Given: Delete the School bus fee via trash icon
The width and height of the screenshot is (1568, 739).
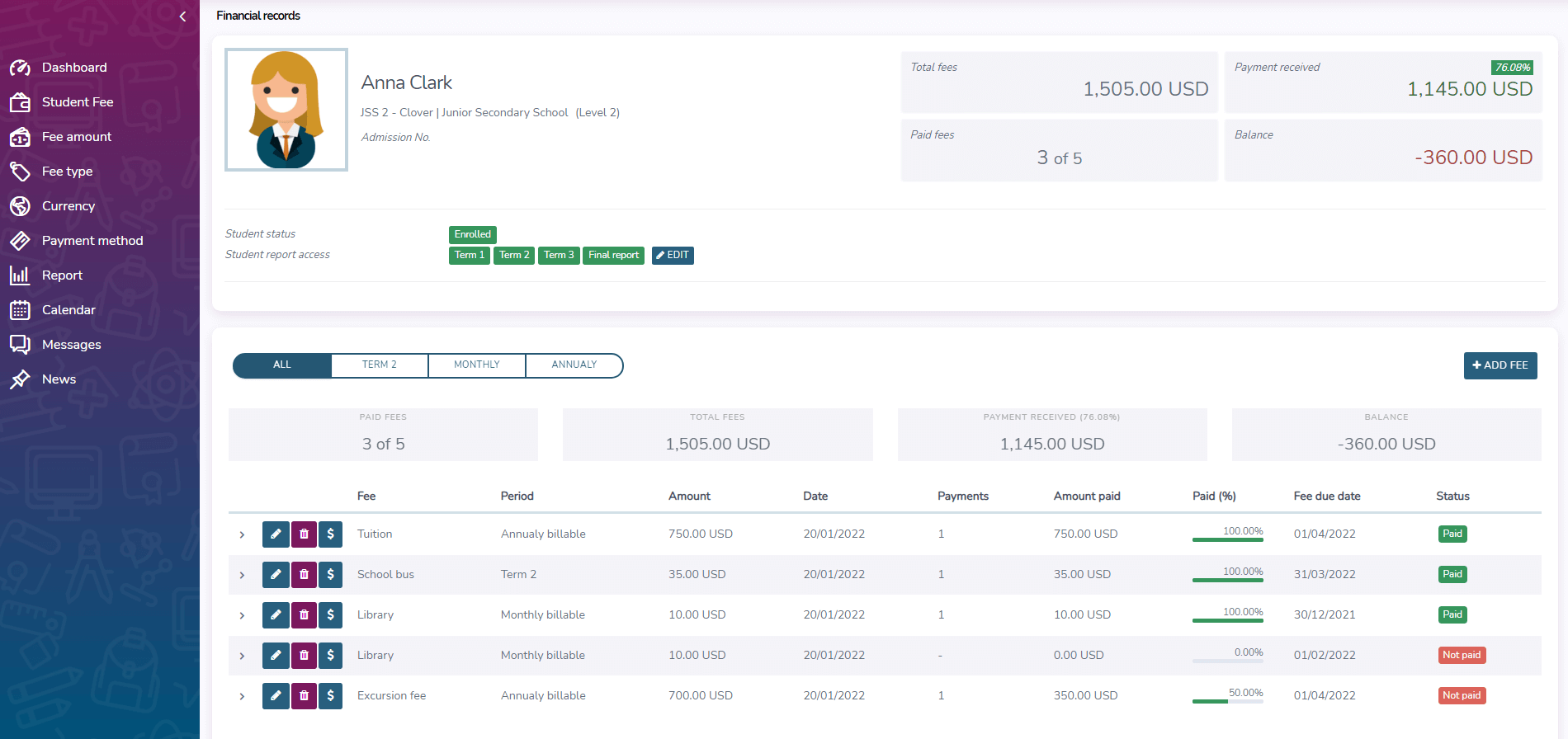Looking at the screenshot, I should pyautogui.click(x=304, y=575).
